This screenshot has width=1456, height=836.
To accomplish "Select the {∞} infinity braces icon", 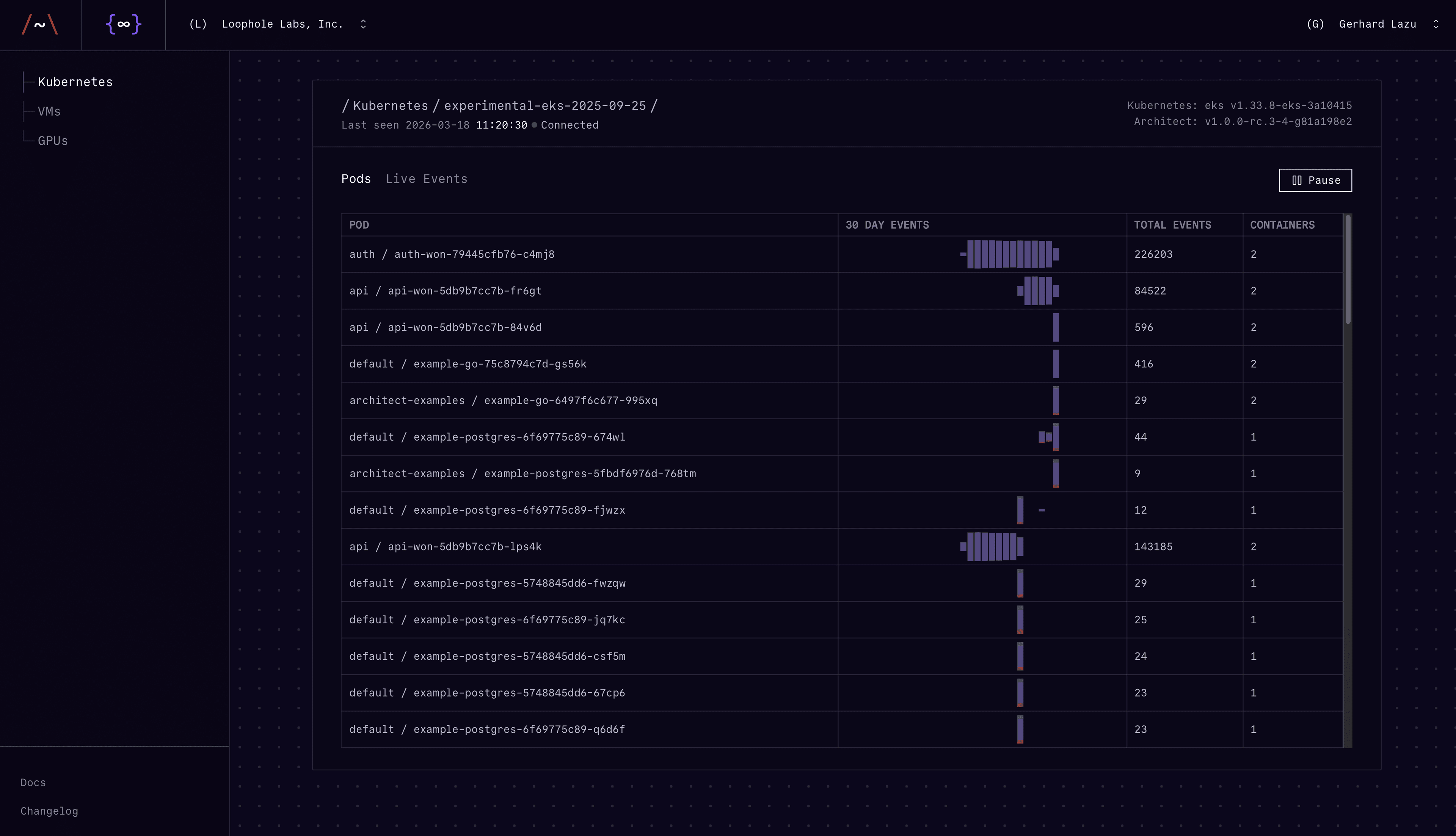I will [x=123, y=25].
